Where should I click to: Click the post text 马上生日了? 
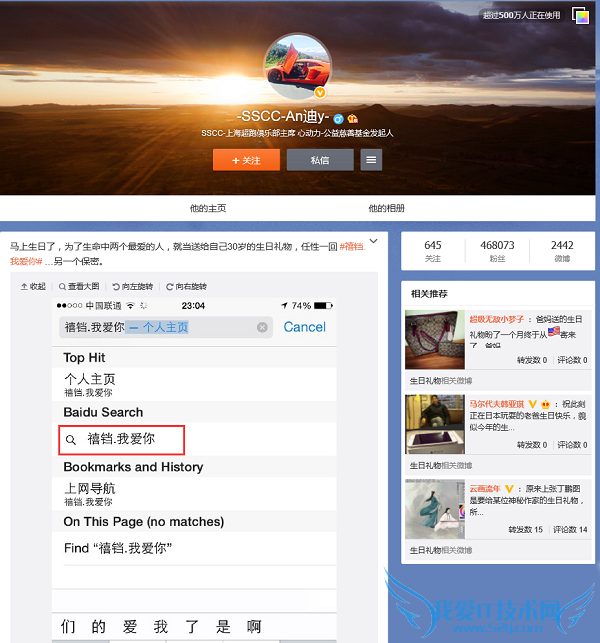32,246
